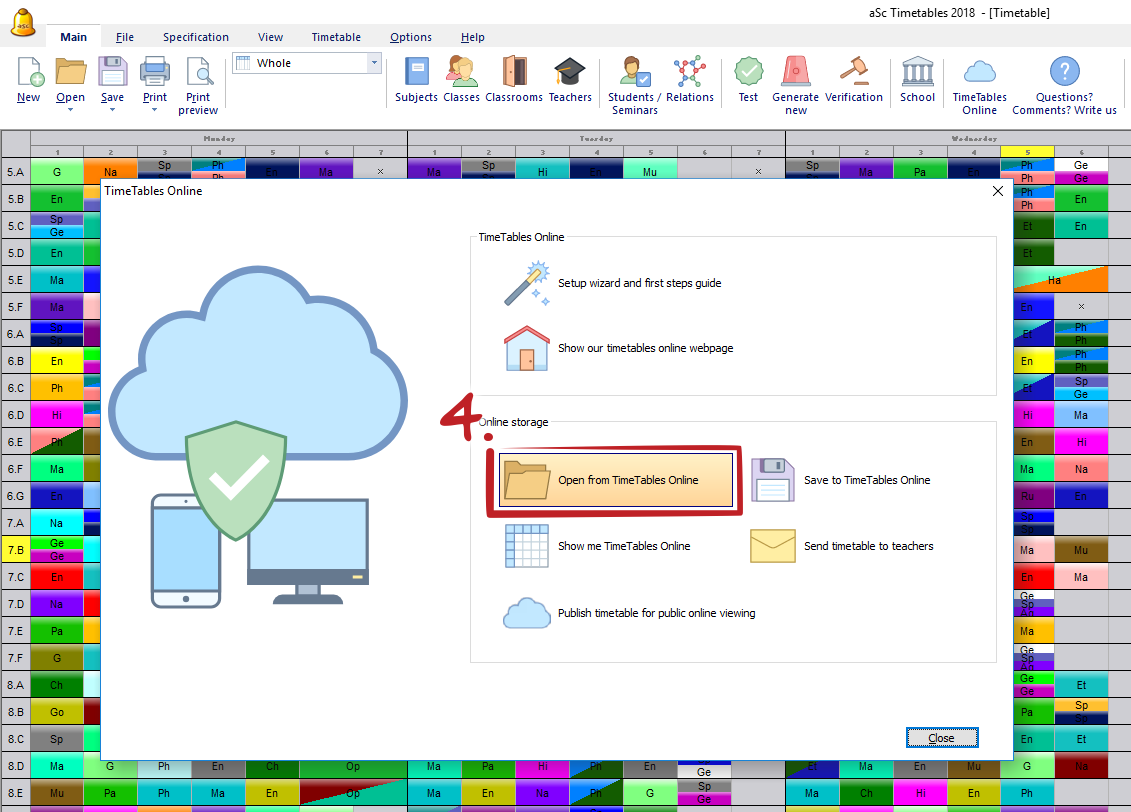Click Open from TimeTables Online
The width and height of the screenshot is (1131, 812).
coord(616,480)
